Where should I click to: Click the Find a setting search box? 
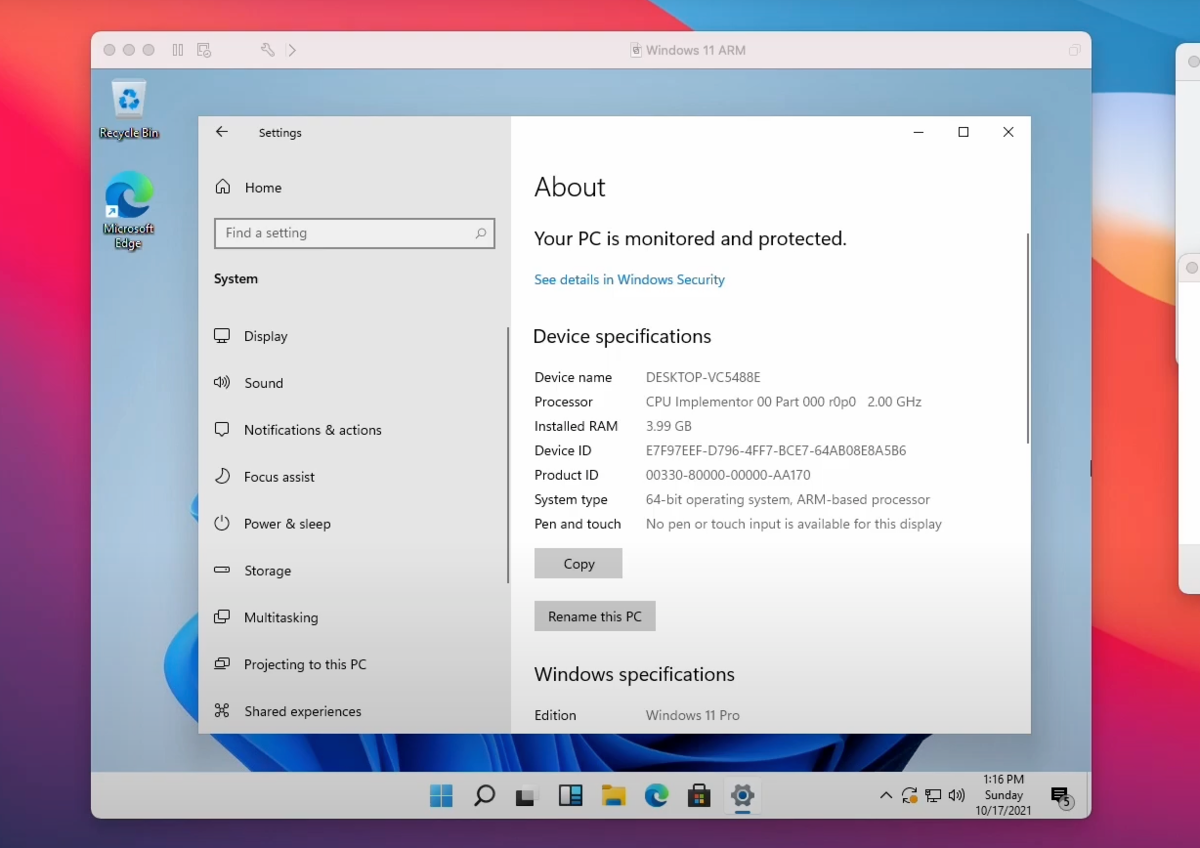point(355,233)
